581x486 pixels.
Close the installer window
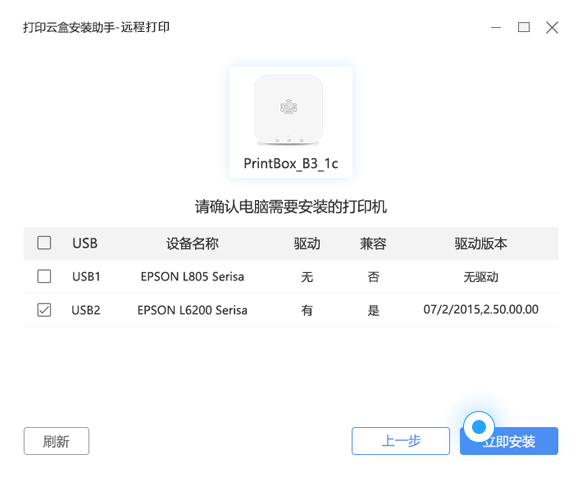point(552,27)
